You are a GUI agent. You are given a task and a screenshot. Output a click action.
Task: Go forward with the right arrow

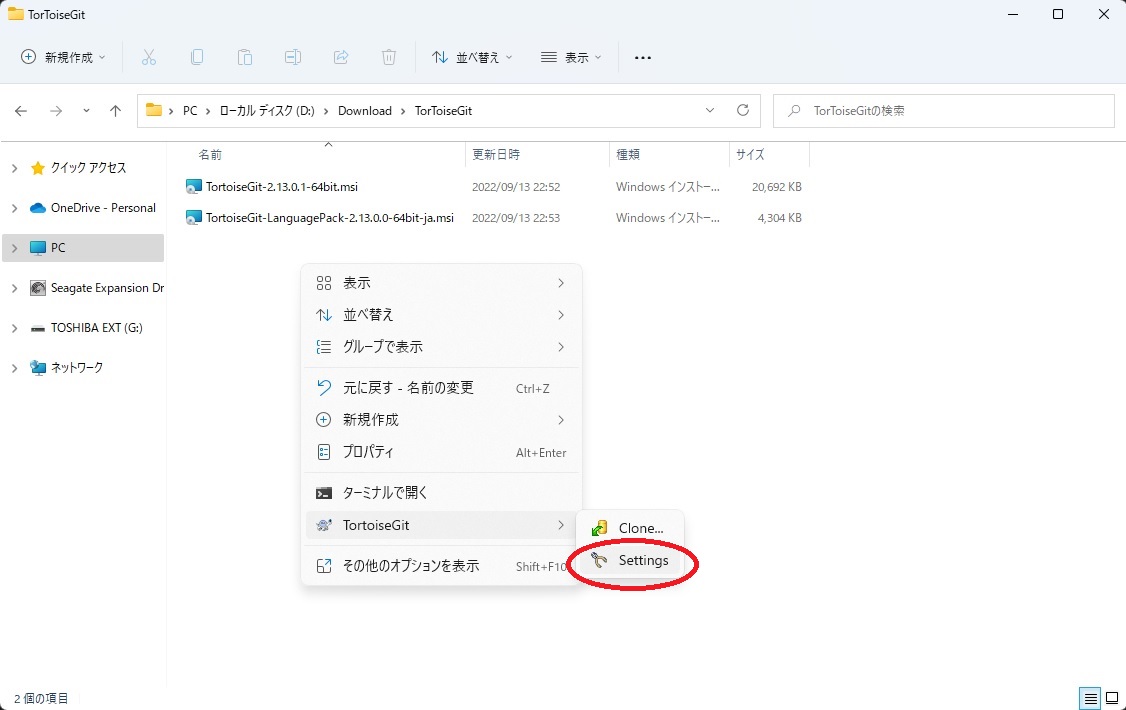[x=55, y=111]
